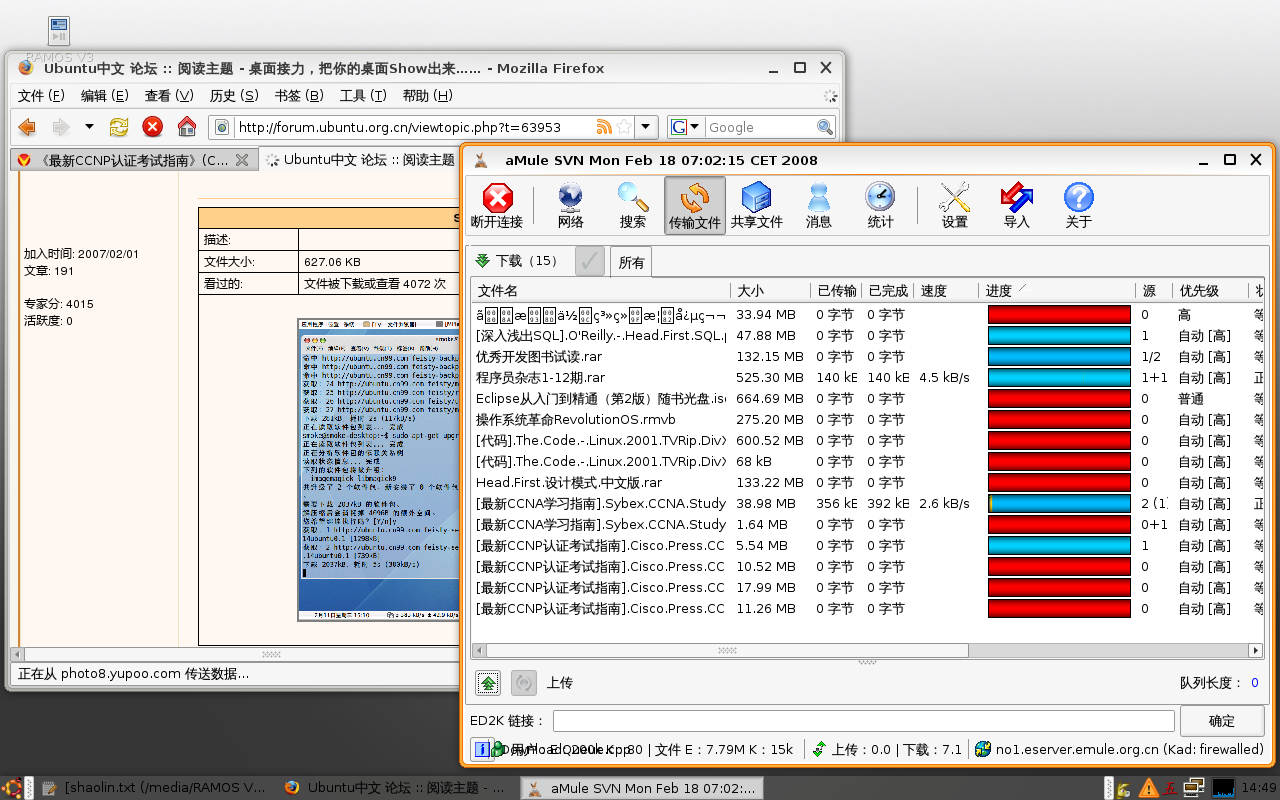The image size is (1280, 800).
Task: Click the 导入 import toolbar icon
Action: click(x=1016, y=197)
